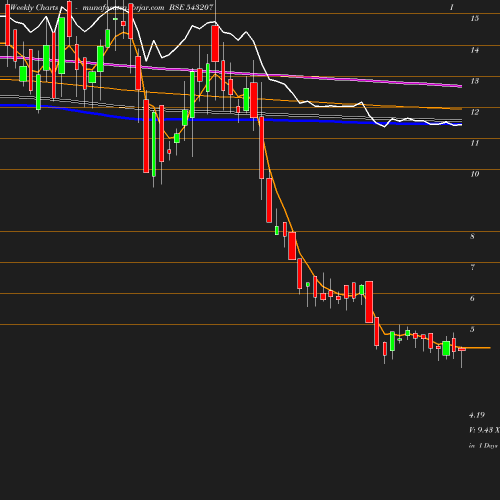Select the volume text "V: 9.43 X"

485,430
